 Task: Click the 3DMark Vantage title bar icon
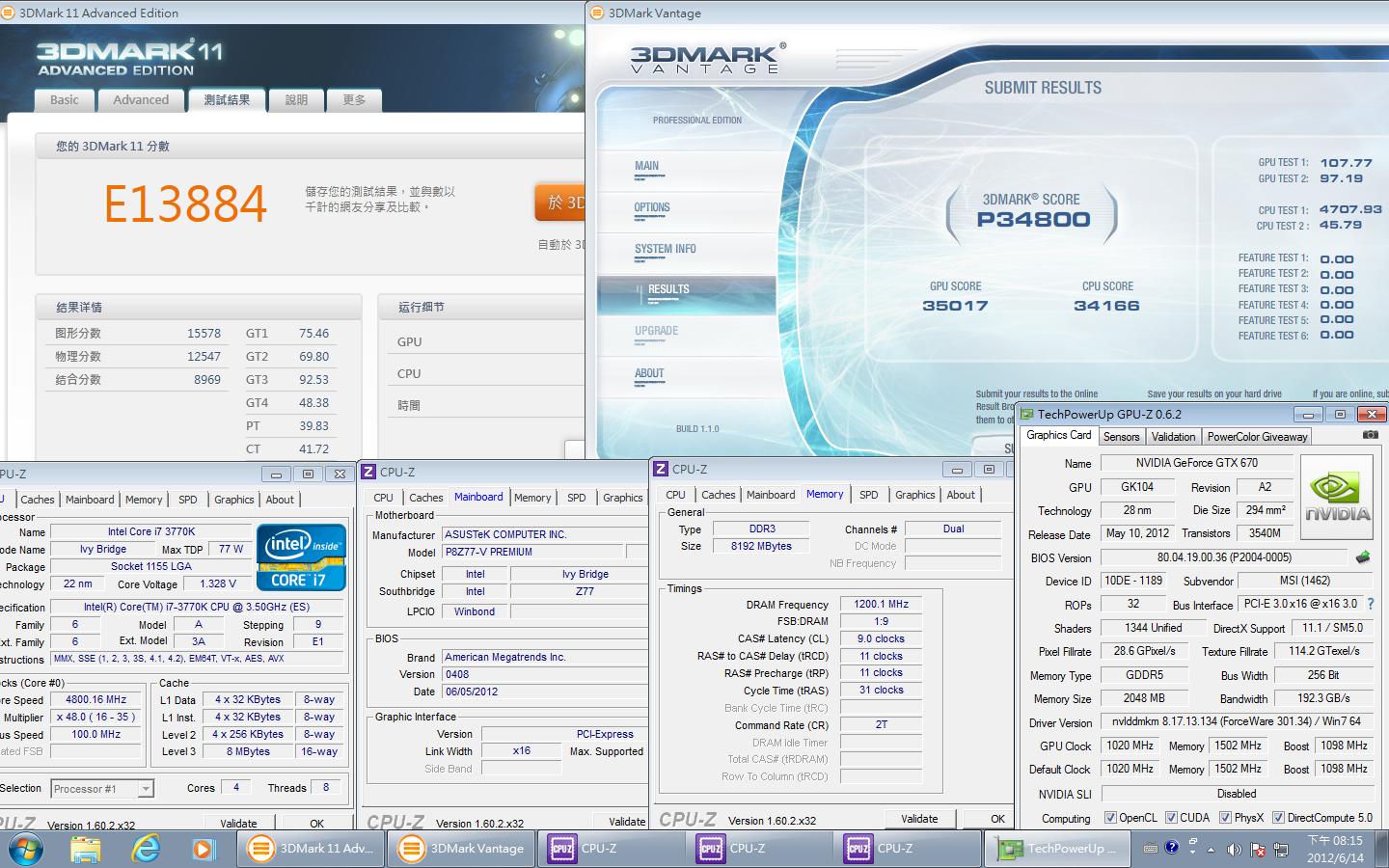click(596, 13)
